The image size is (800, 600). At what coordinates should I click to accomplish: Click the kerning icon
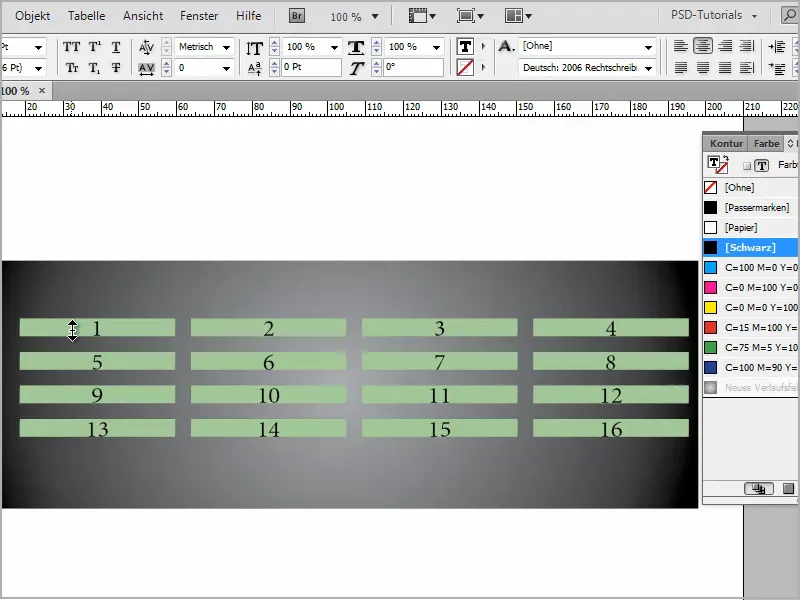[x=146, y=47]
